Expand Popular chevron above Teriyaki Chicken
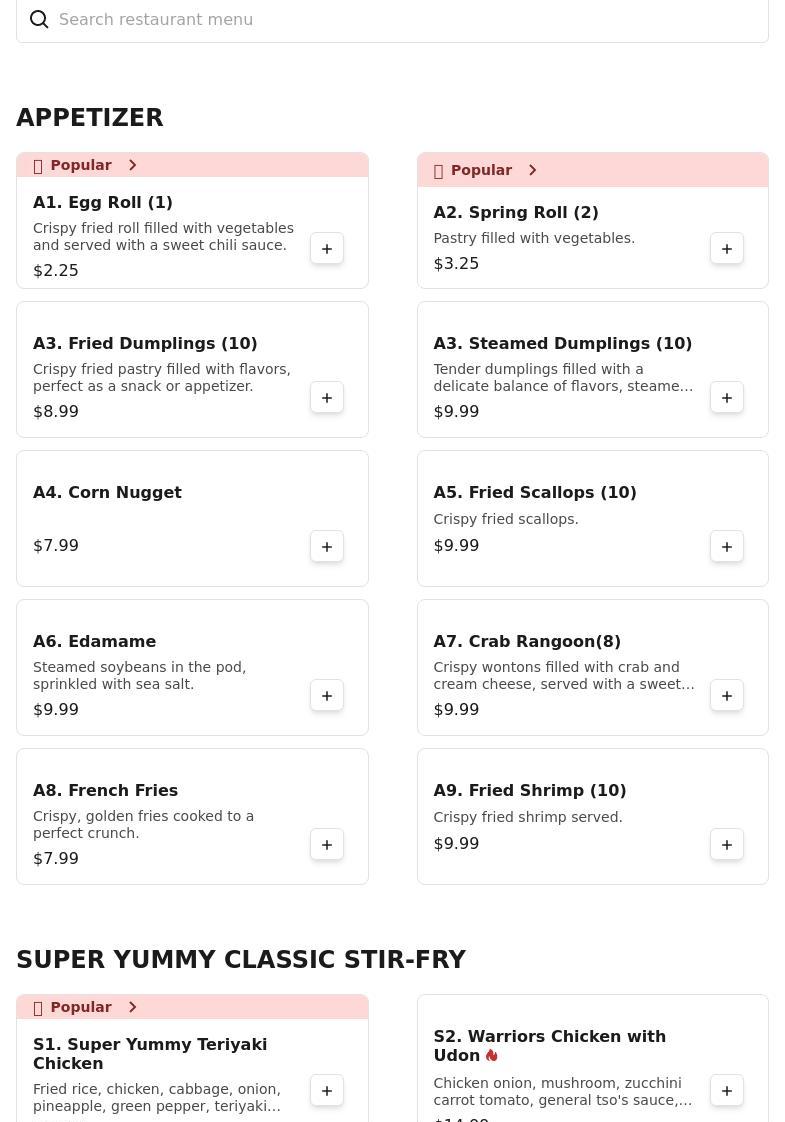The image size is (785, 1122). pyautogui.click(x=132, y=1007)
